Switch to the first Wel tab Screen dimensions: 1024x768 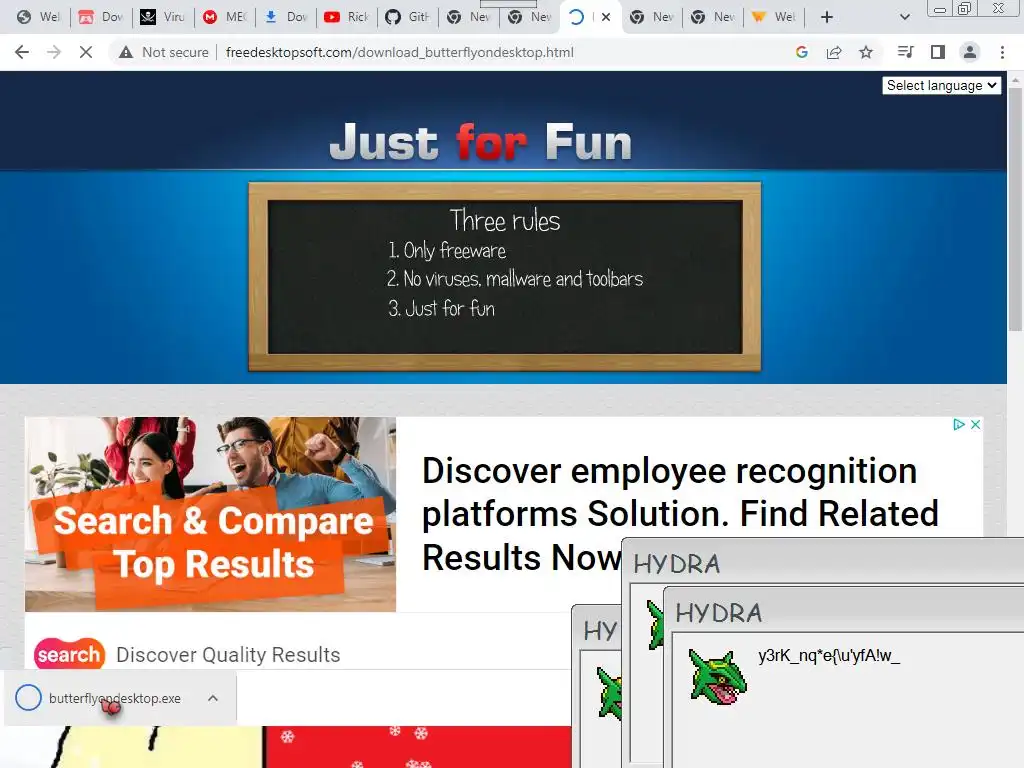pos(38,17)
